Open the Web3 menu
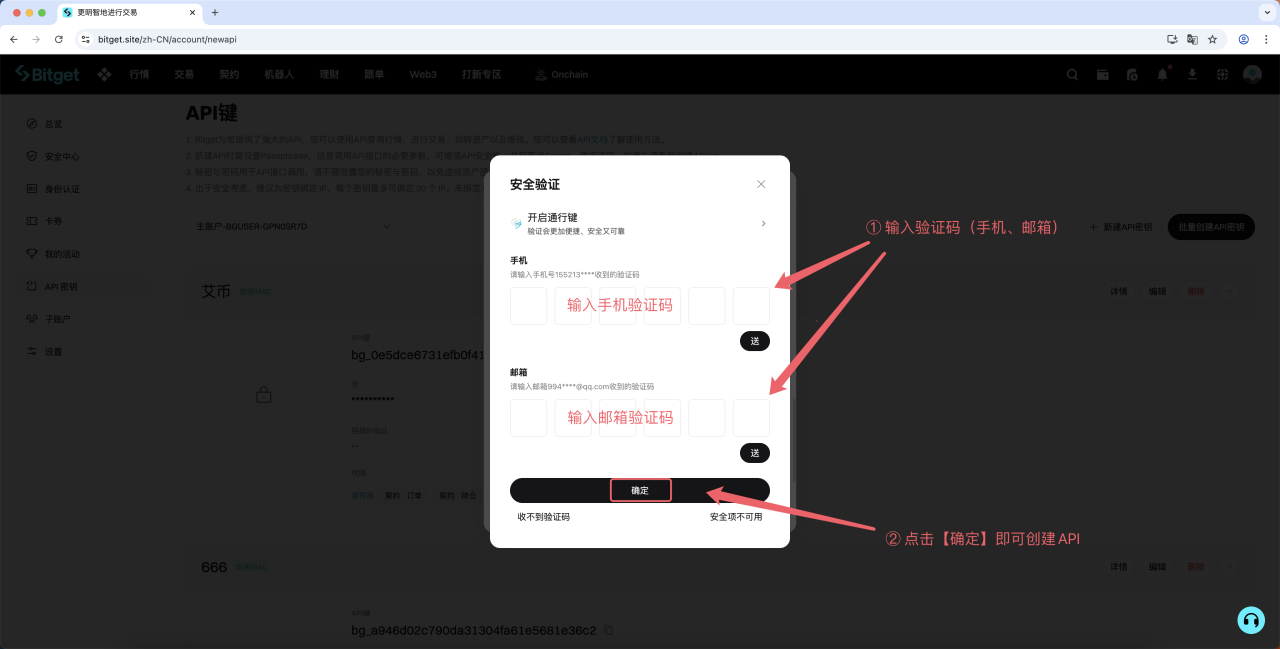Viewport: 1280px width, 649px height. click(x=423, y=75)
